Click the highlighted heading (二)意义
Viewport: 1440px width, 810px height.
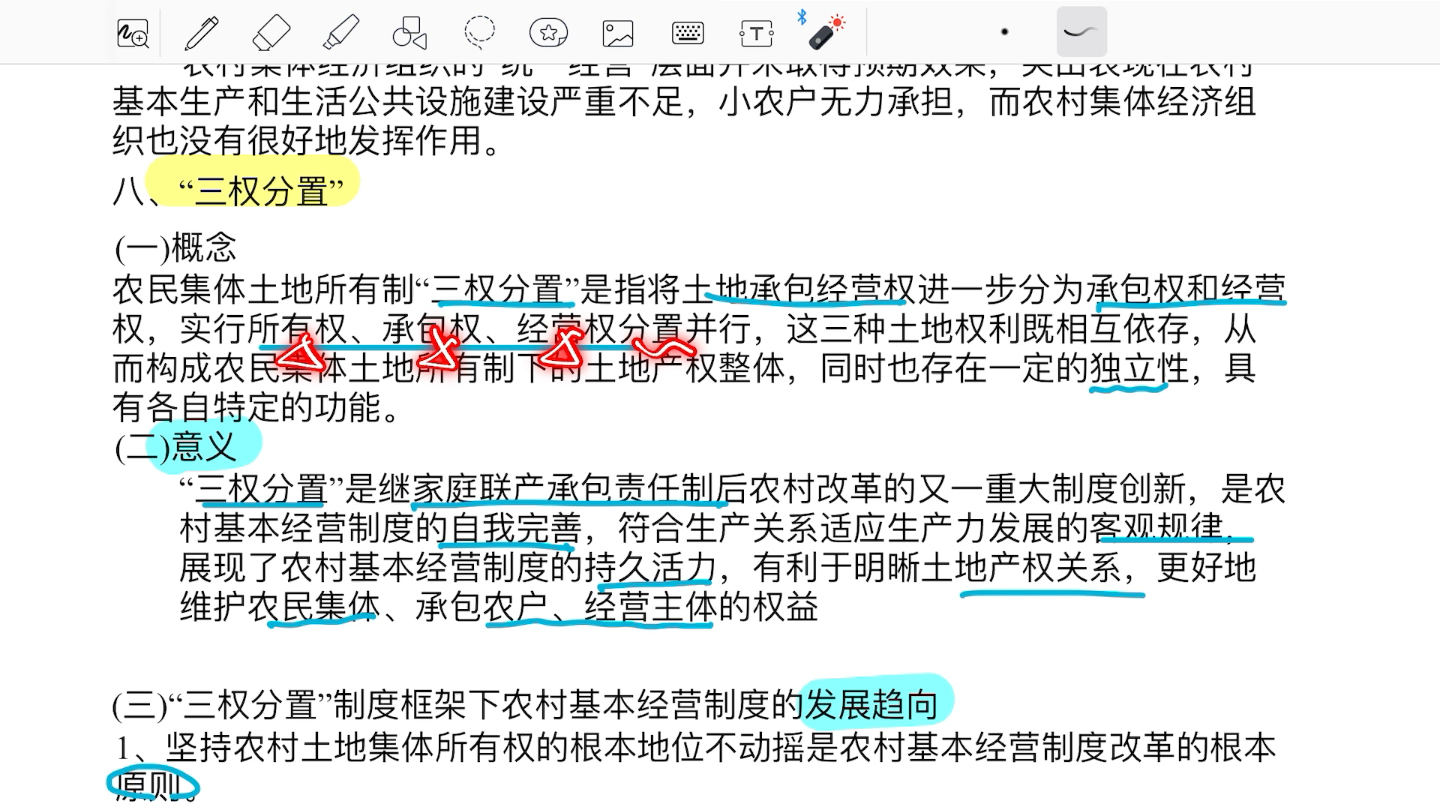point(176,448)
